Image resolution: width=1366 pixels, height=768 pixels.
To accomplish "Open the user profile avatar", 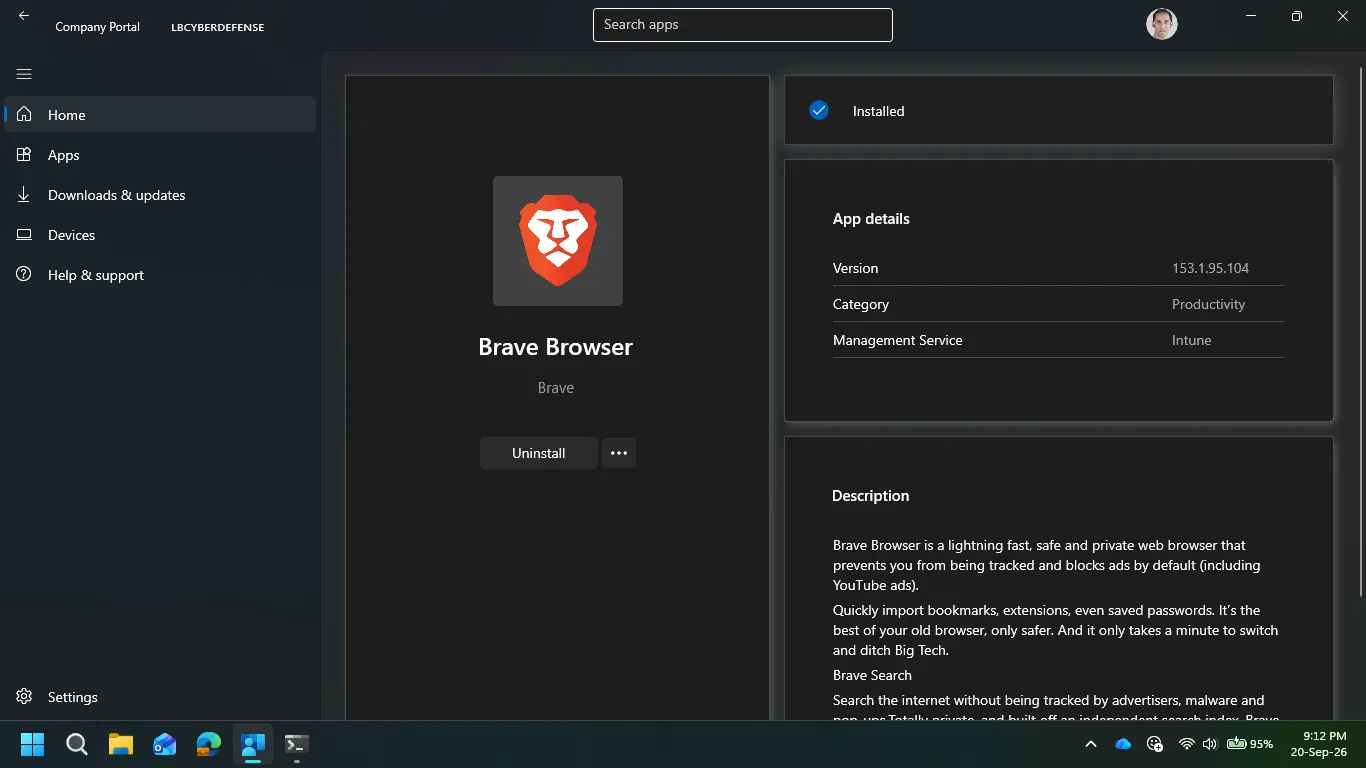I will click(1161, 24).
